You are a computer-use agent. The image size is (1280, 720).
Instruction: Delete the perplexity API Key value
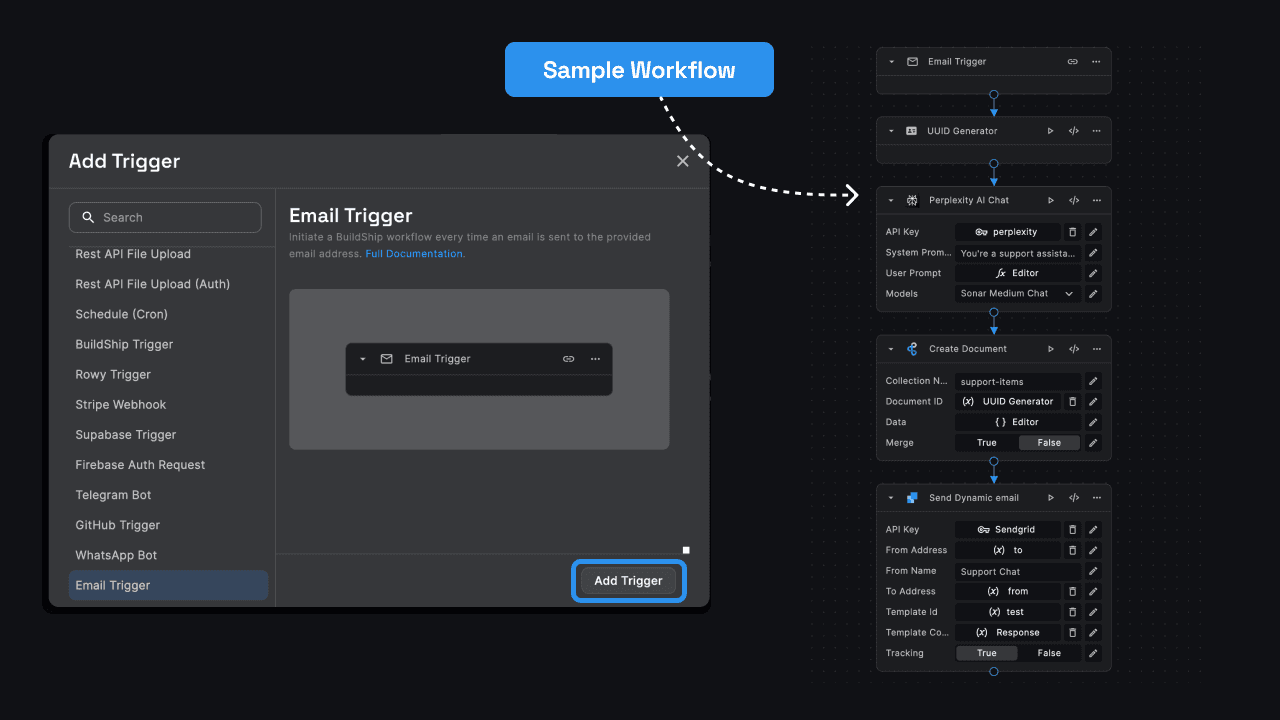coord(1072,232)
